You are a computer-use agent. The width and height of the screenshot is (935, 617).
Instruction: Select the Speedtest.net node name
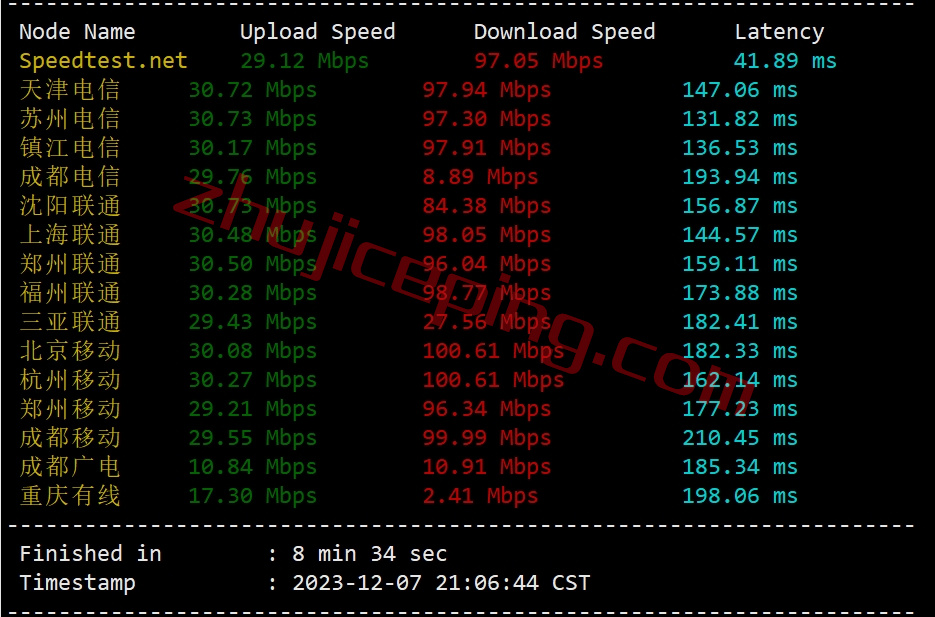[103, 61]
